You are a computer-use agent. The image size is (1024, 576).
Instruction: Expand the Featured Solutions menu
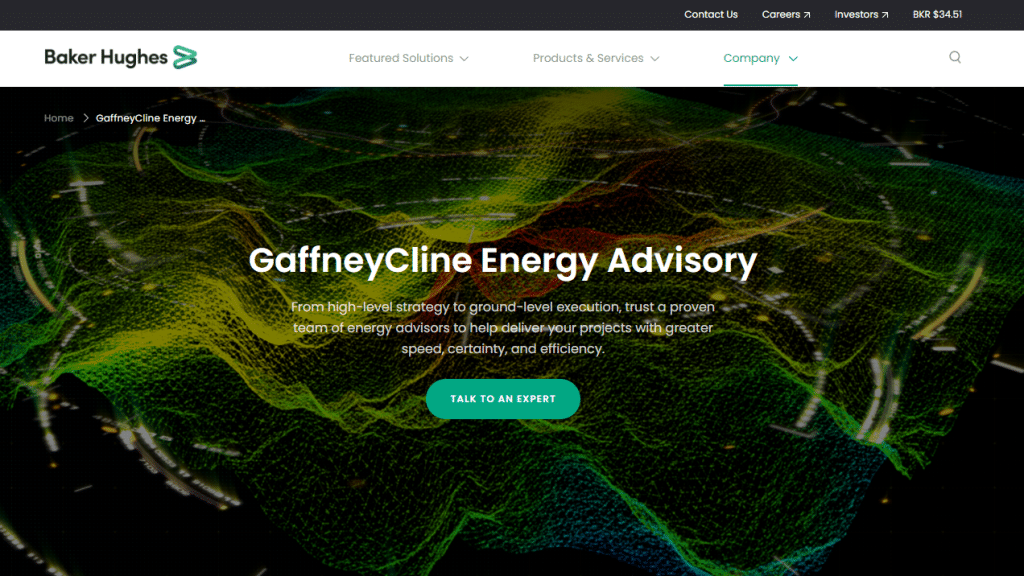(x=409, y=58)
